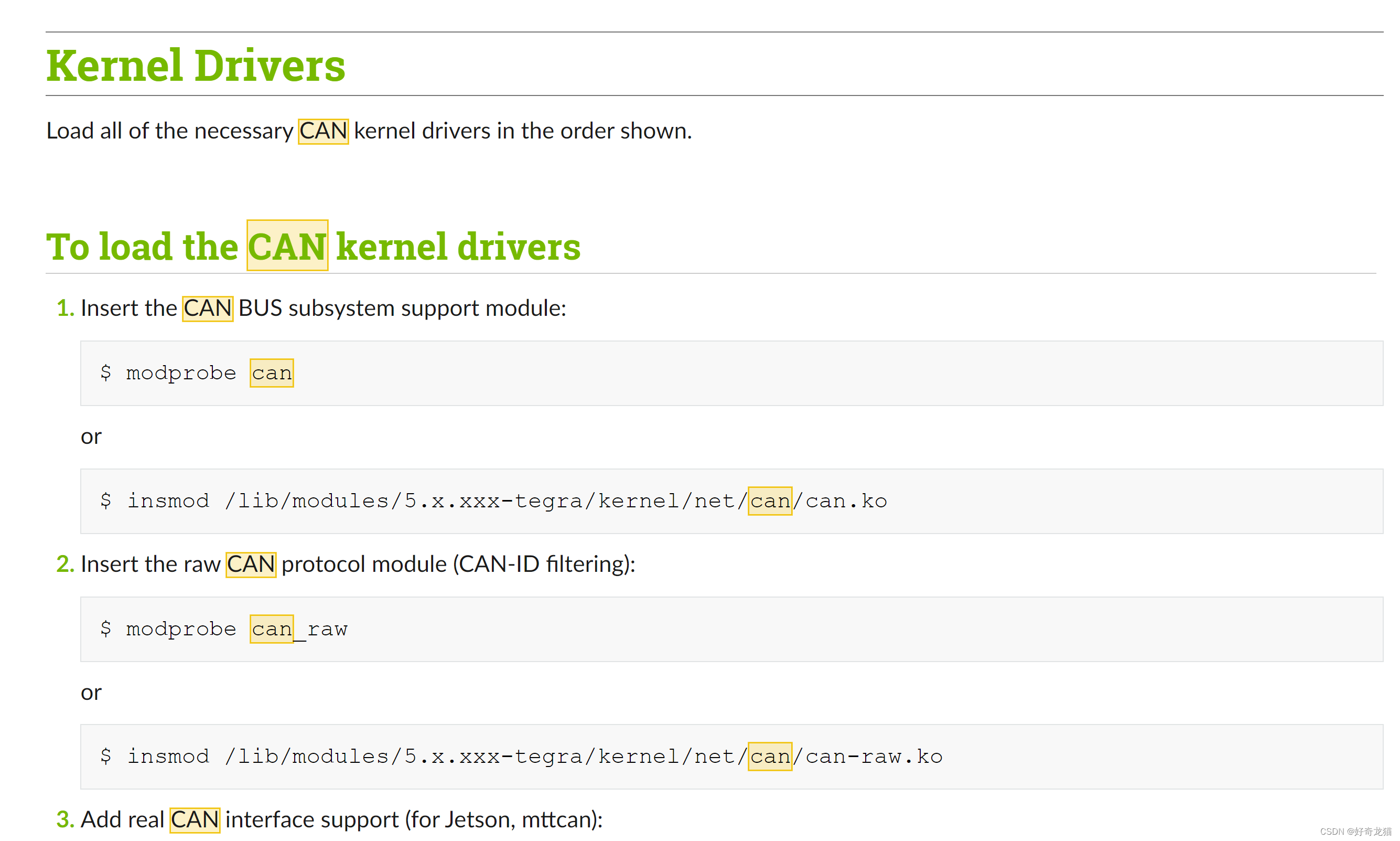Click highlighted CAN in the subheading
This screenshot has width=1400, height=841.
287,246
